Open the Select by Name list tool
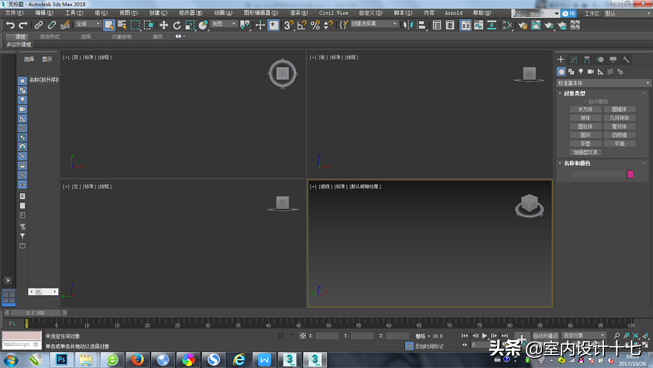 (122, 25)
